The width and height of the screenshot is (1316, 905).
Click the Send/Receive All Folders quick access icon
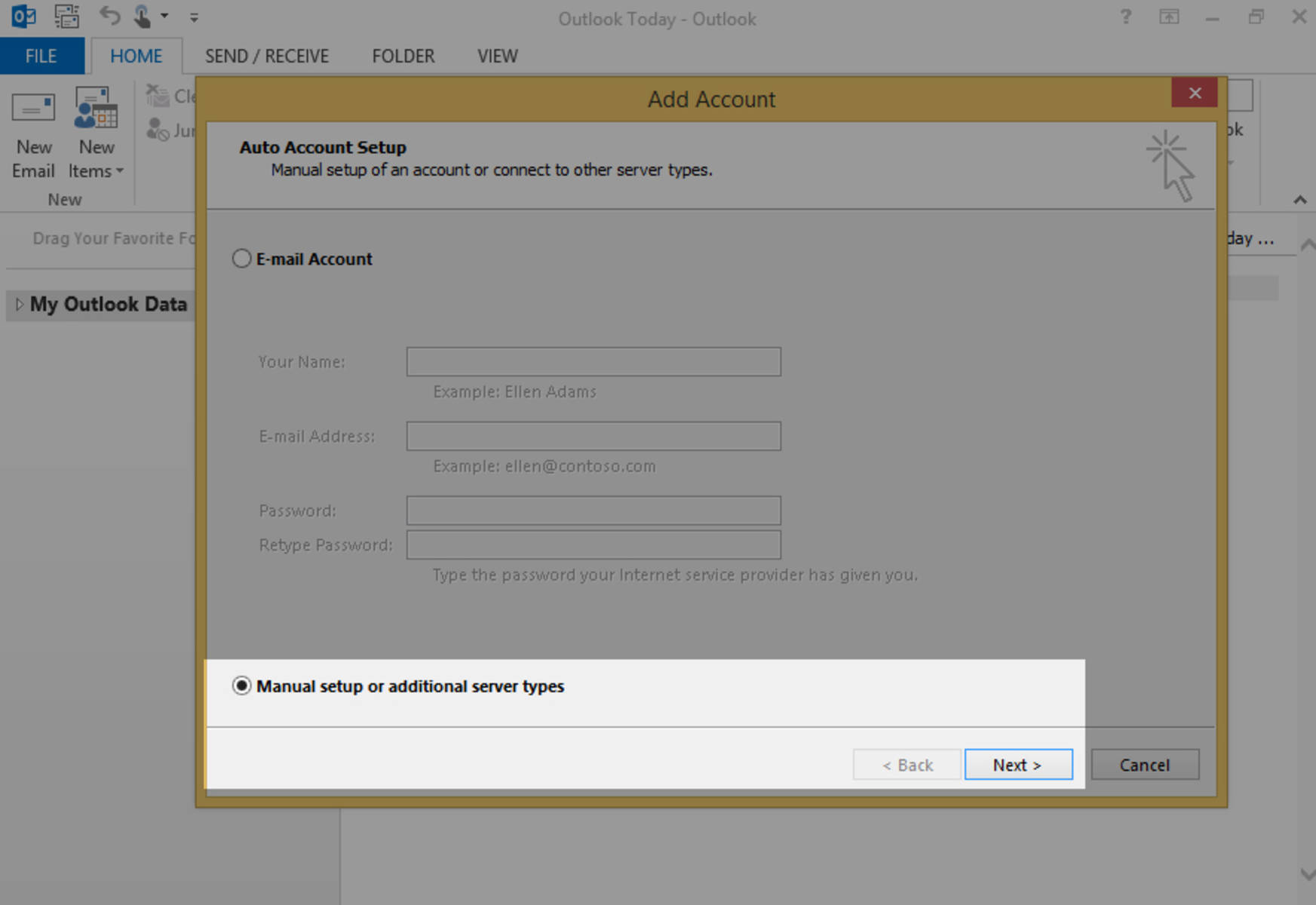(66, 17)
